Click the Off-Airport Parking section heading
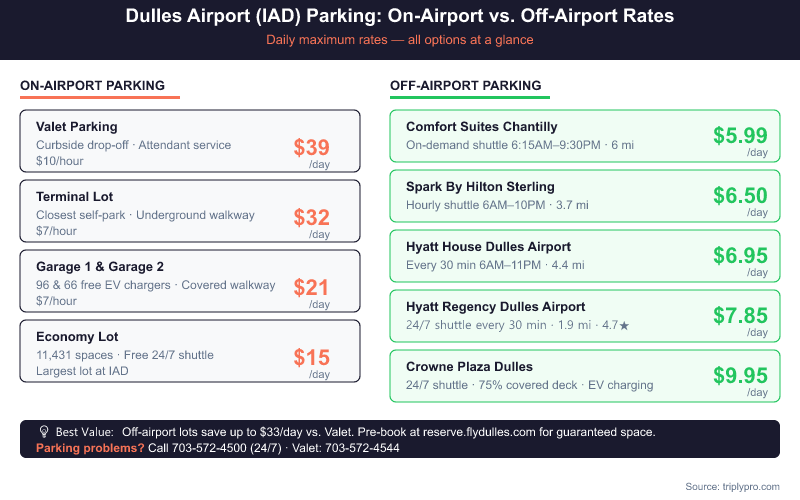 point(465,86)
